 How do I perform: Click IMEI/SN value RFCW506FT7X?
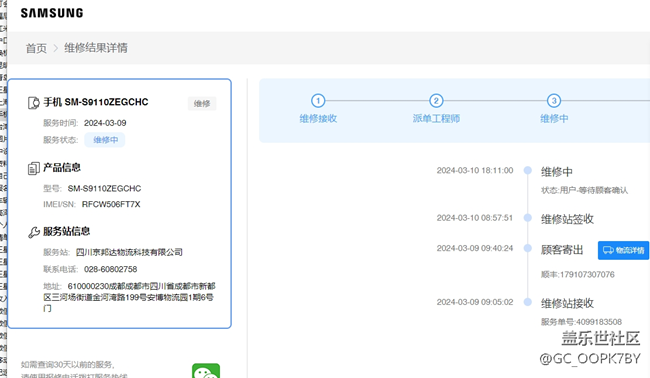pyautogui.click(x=111, y=204)
